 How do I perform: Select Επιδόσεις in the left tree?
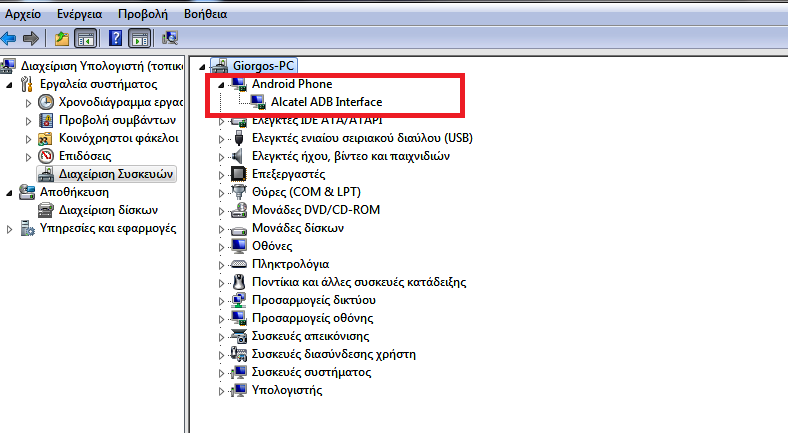pyautogui.click(x=85, y=156)
